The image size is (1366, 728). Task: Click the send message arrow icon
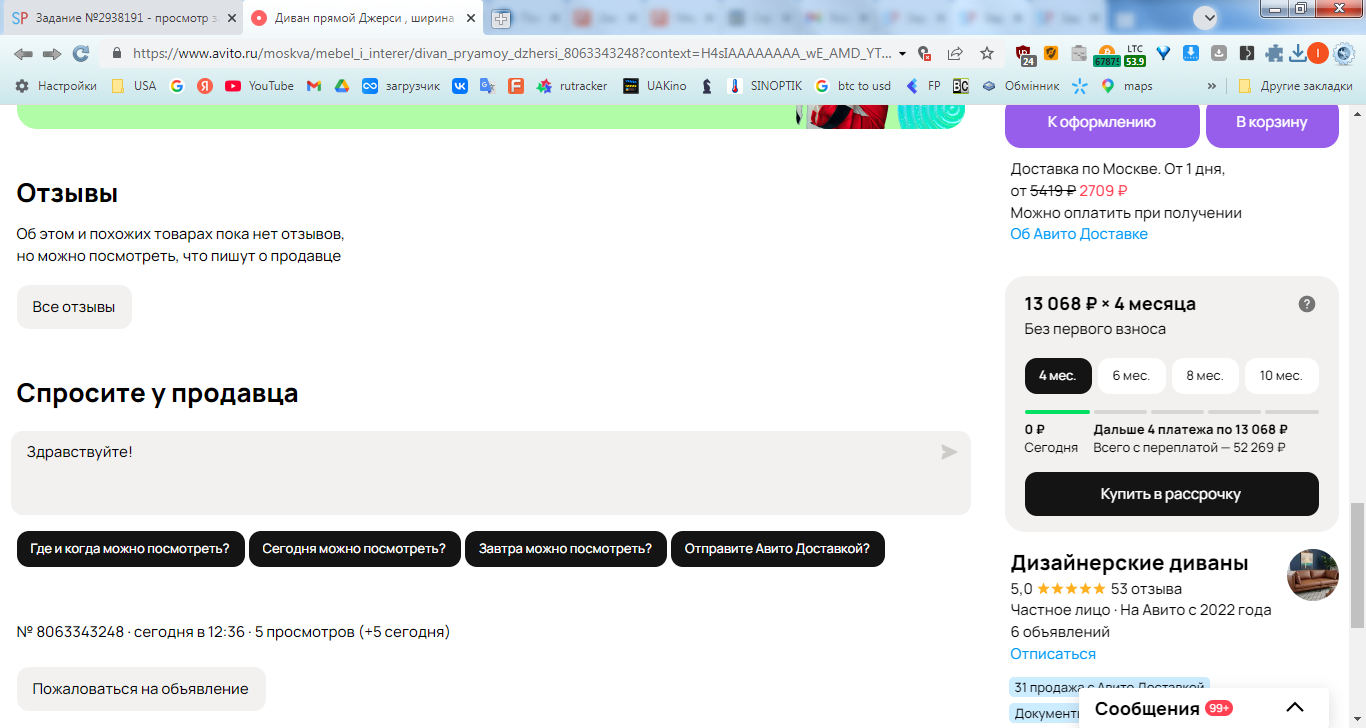point(949,452)
